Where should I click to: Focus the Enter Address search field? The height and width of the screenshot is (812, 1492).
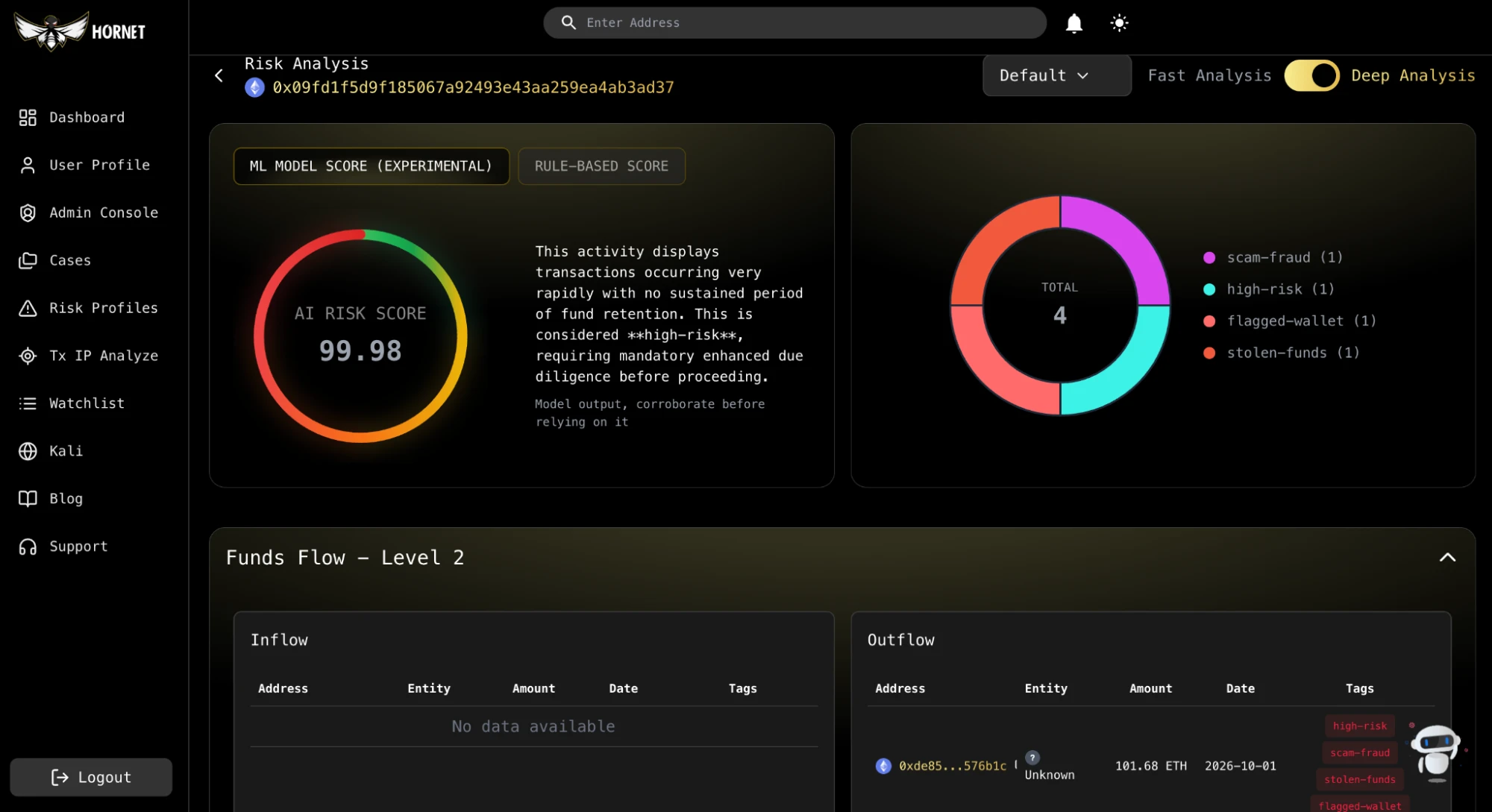coord(795,23)
